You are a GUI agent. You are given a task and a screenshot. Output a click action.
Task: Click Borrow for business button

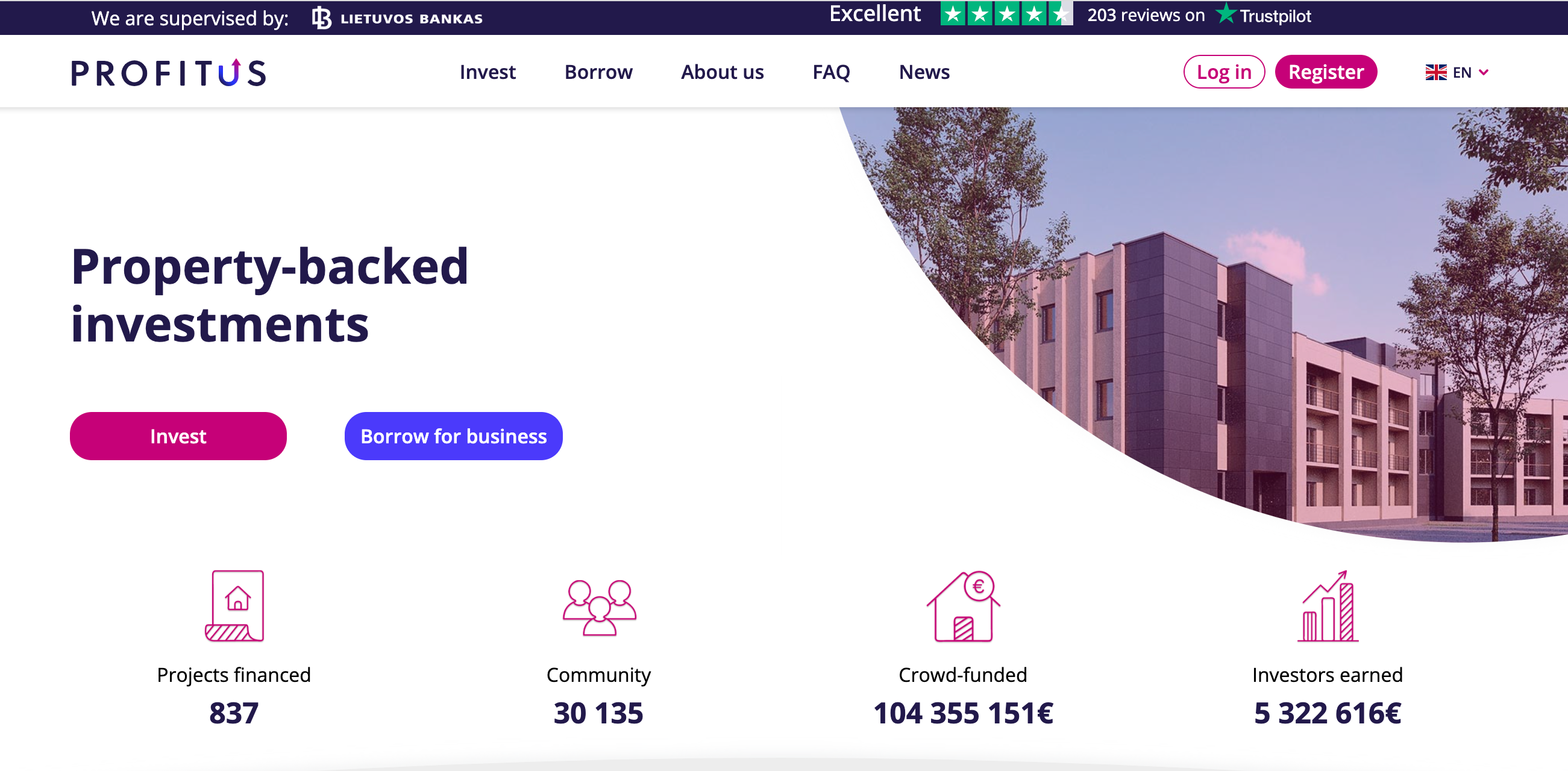454,435
